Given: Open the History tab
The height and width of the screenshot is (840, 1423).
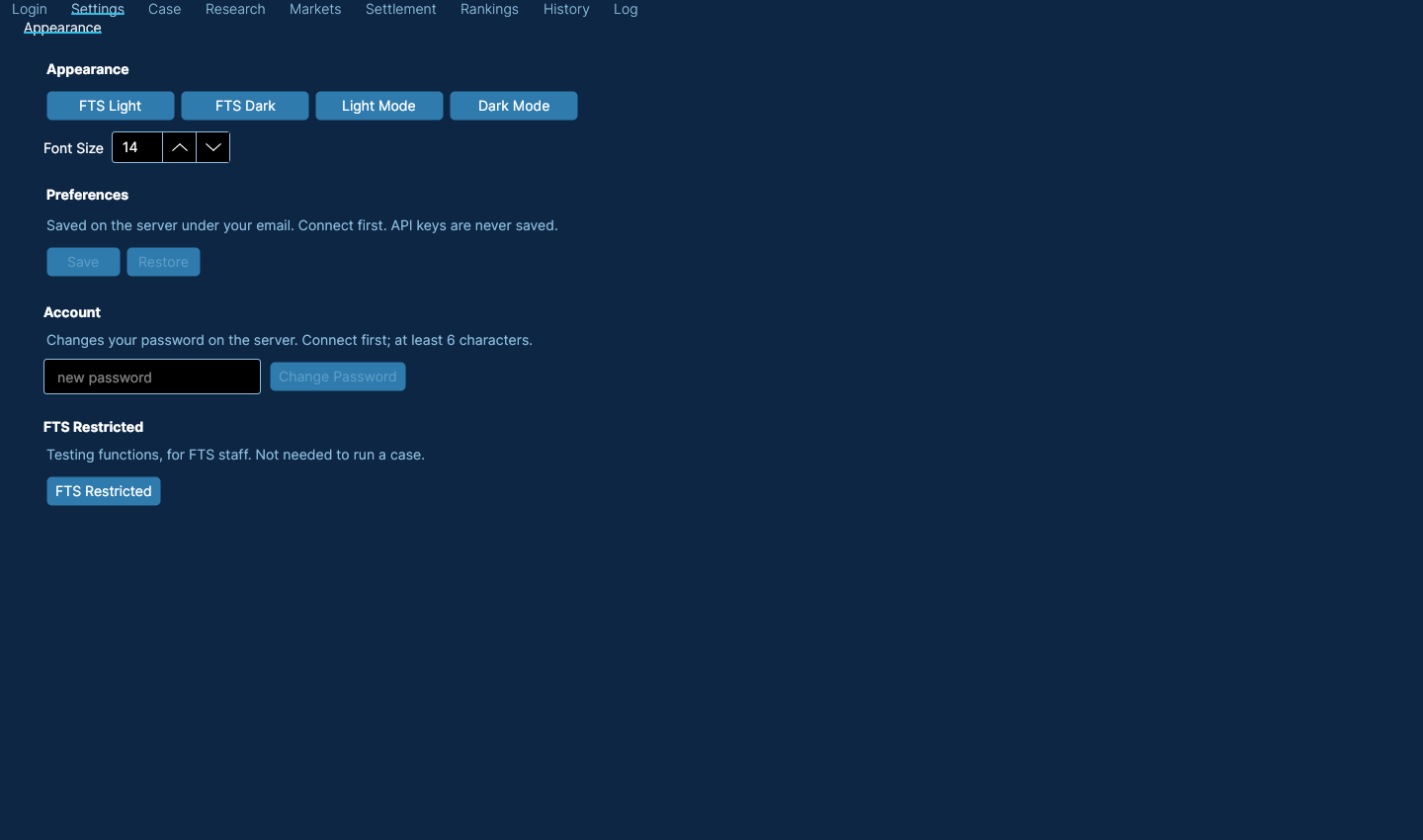Looking at the screenshot, I should coord(566,9).
